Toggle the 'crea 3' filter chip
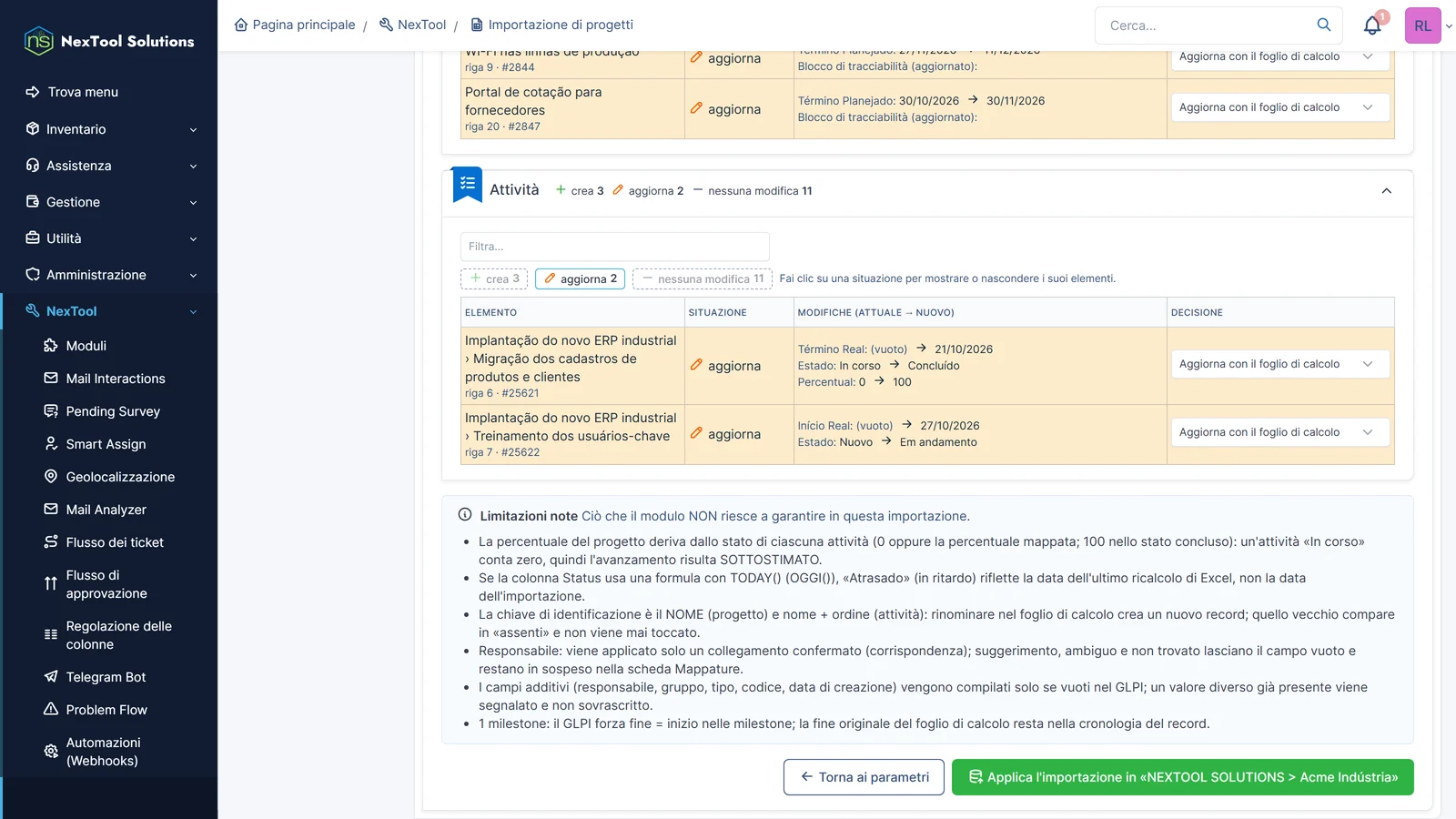This screenshot has height=819, width=1456. (x=494, y=278)
